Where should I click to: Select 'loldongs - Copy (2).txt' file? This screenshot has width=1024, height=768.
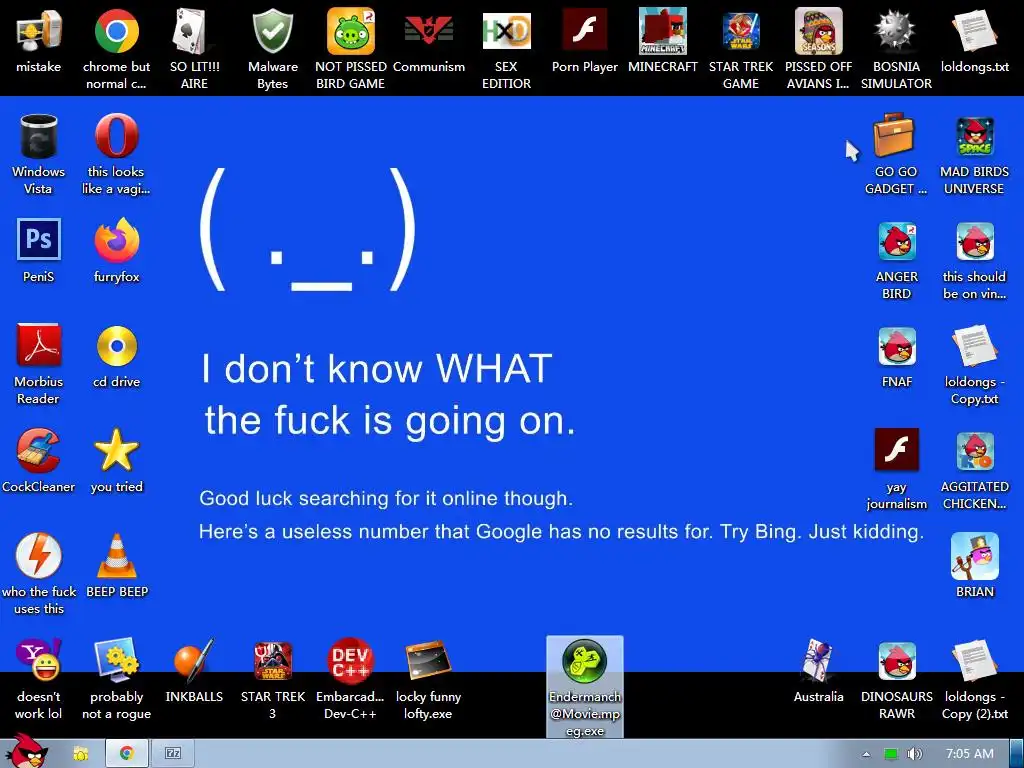tap(974, 680)
